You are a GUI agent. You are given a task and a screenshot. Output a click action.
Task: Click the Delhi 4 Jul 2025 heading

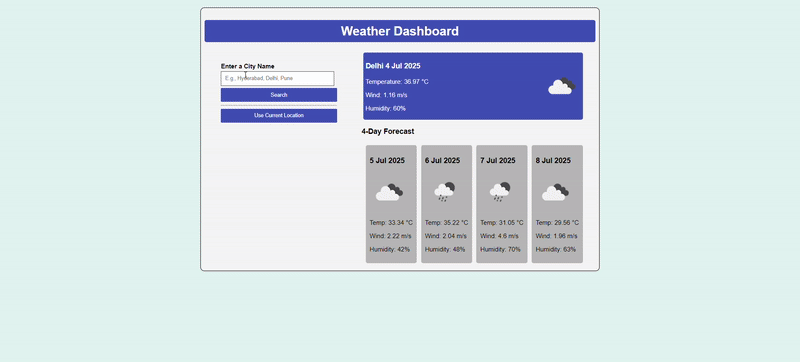393,66
